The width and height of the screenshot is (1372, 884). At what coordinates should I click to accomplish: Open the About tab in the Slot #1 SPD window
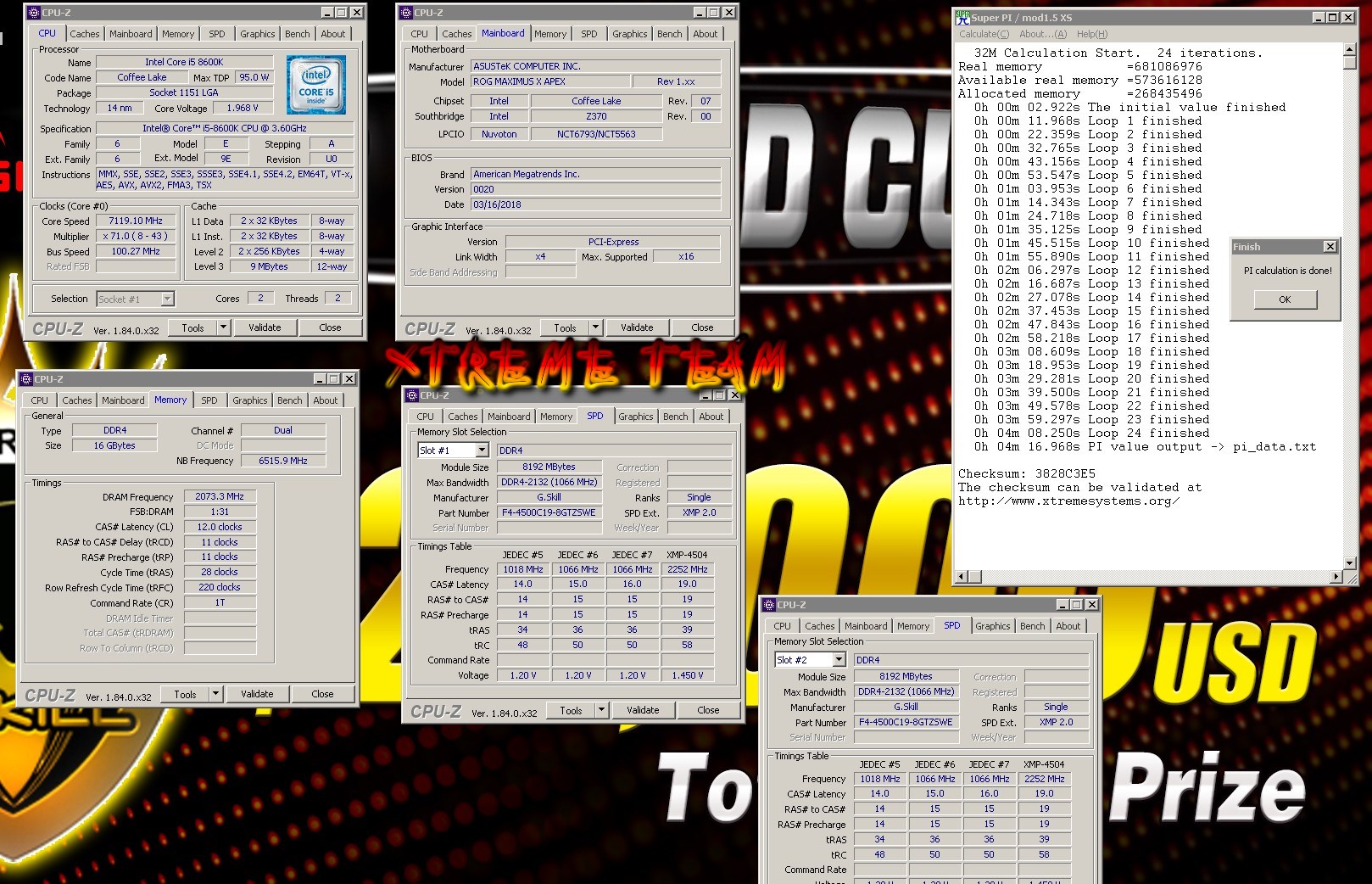[x=711, y=417]
